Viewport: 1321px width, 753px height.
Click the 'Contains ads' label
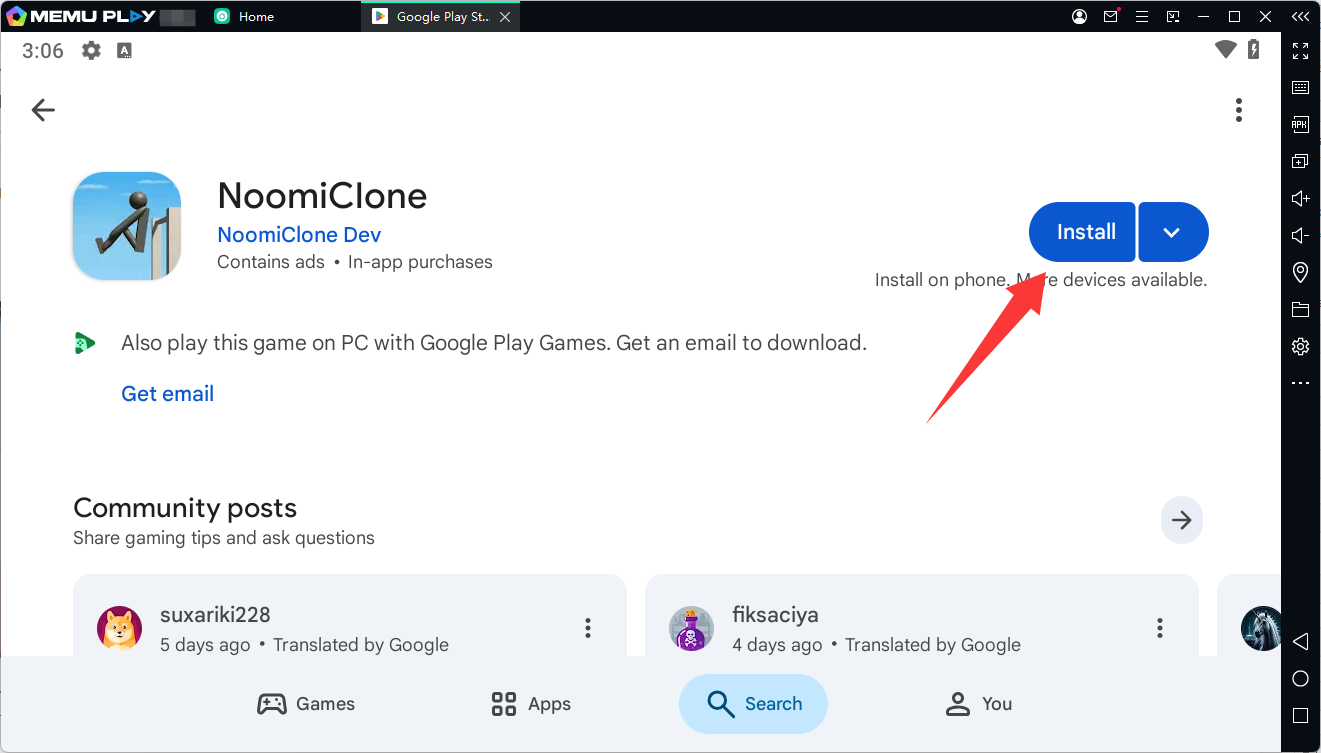pyautogui.click(x=271, y=262)
